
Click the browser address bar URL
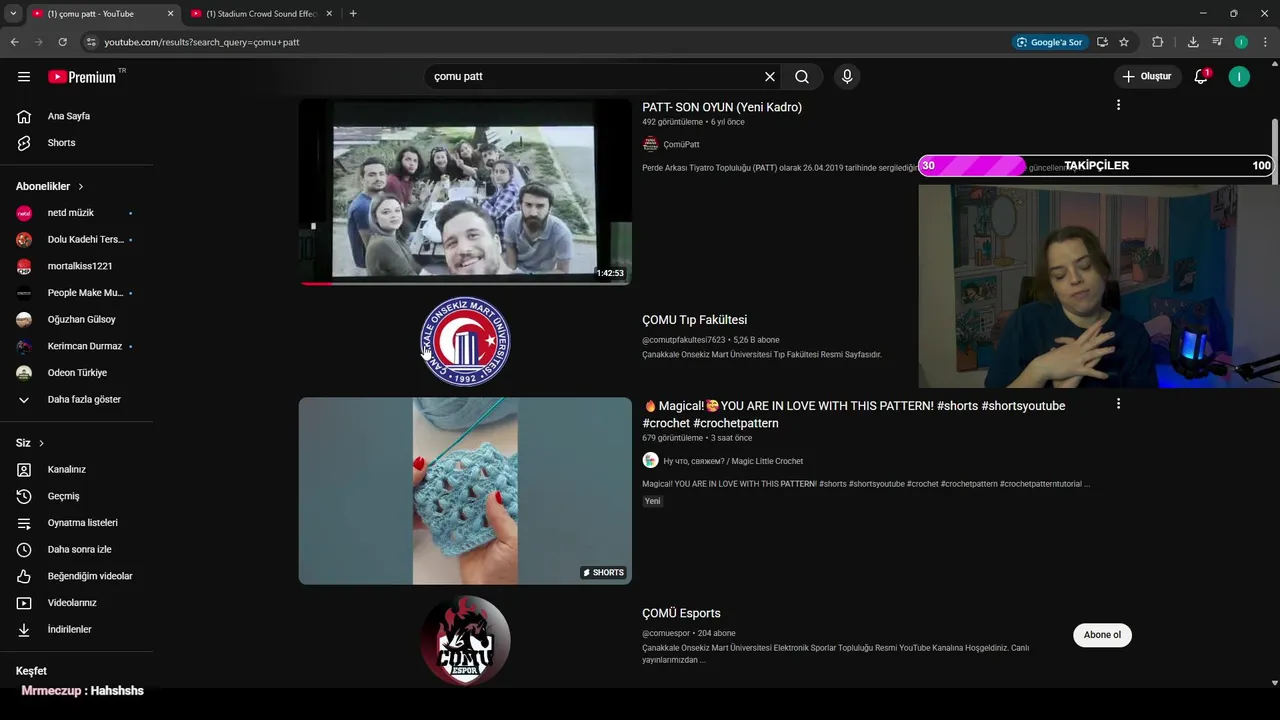pyautogui.click(x=202, y=42)
